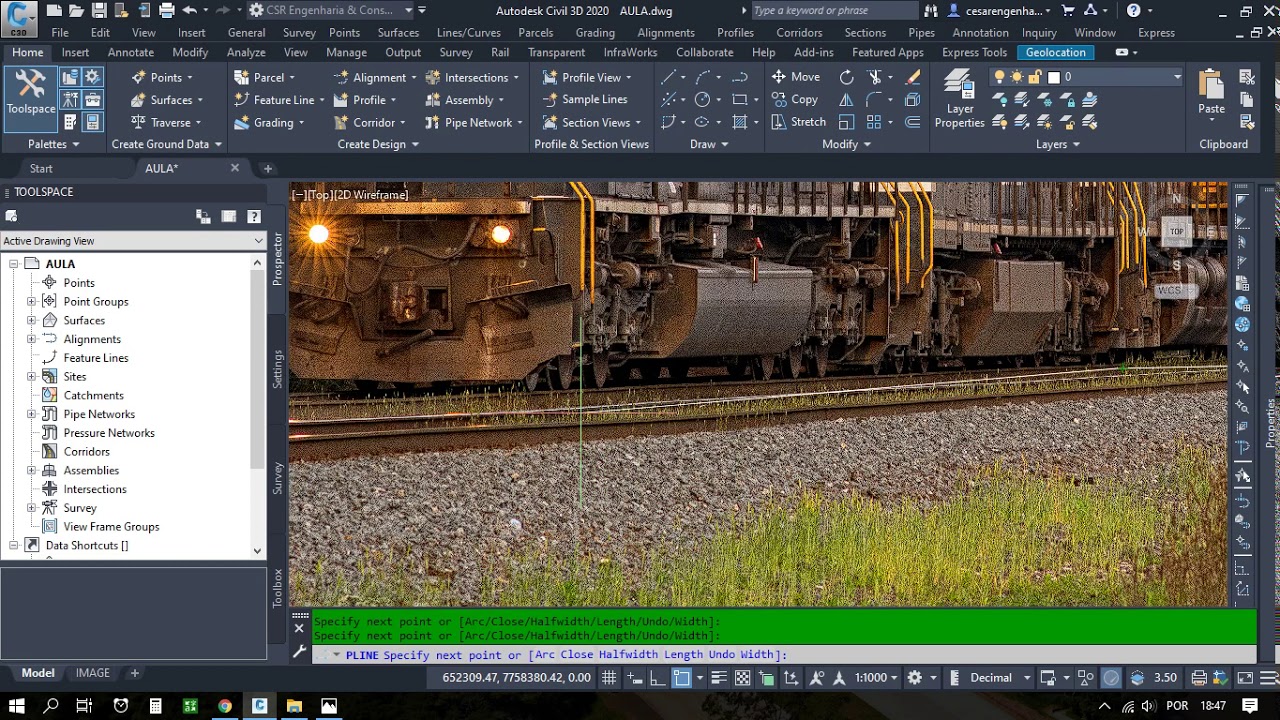Image resolution: width=1280 pixels, height=720 pixels.
Task: Open the Active Drawing View dropdown
Action: (x=133, y=241)
